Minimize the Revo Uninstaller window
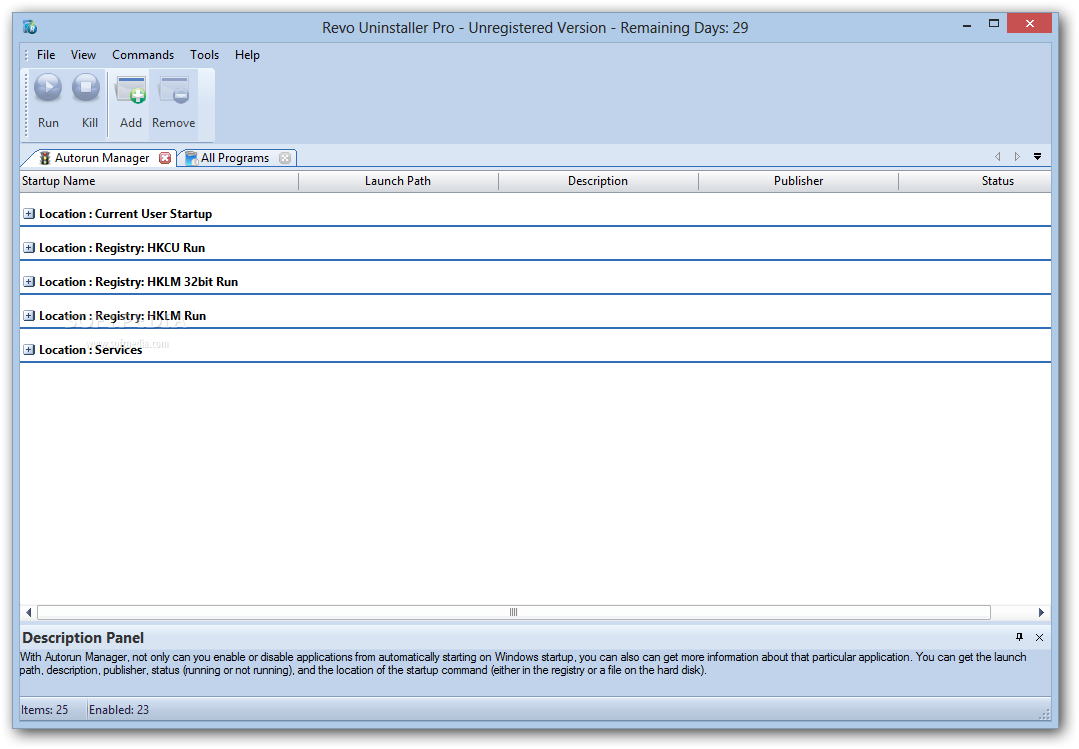The width and height of the screenshot is (1079, 749). (967, 25)
